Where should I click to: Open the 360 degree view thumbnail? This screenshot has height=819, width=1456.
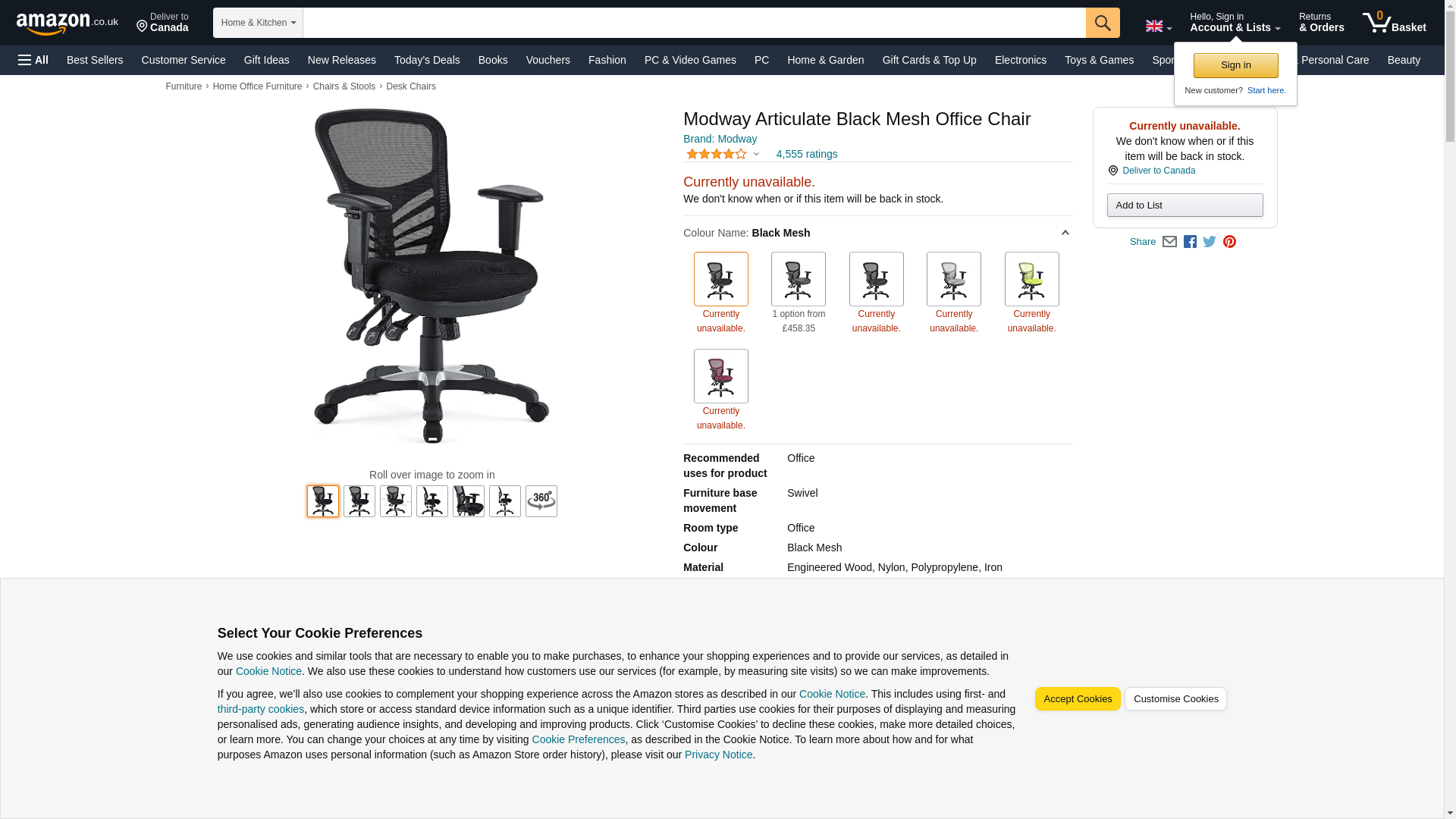click(x=541, y=501)
